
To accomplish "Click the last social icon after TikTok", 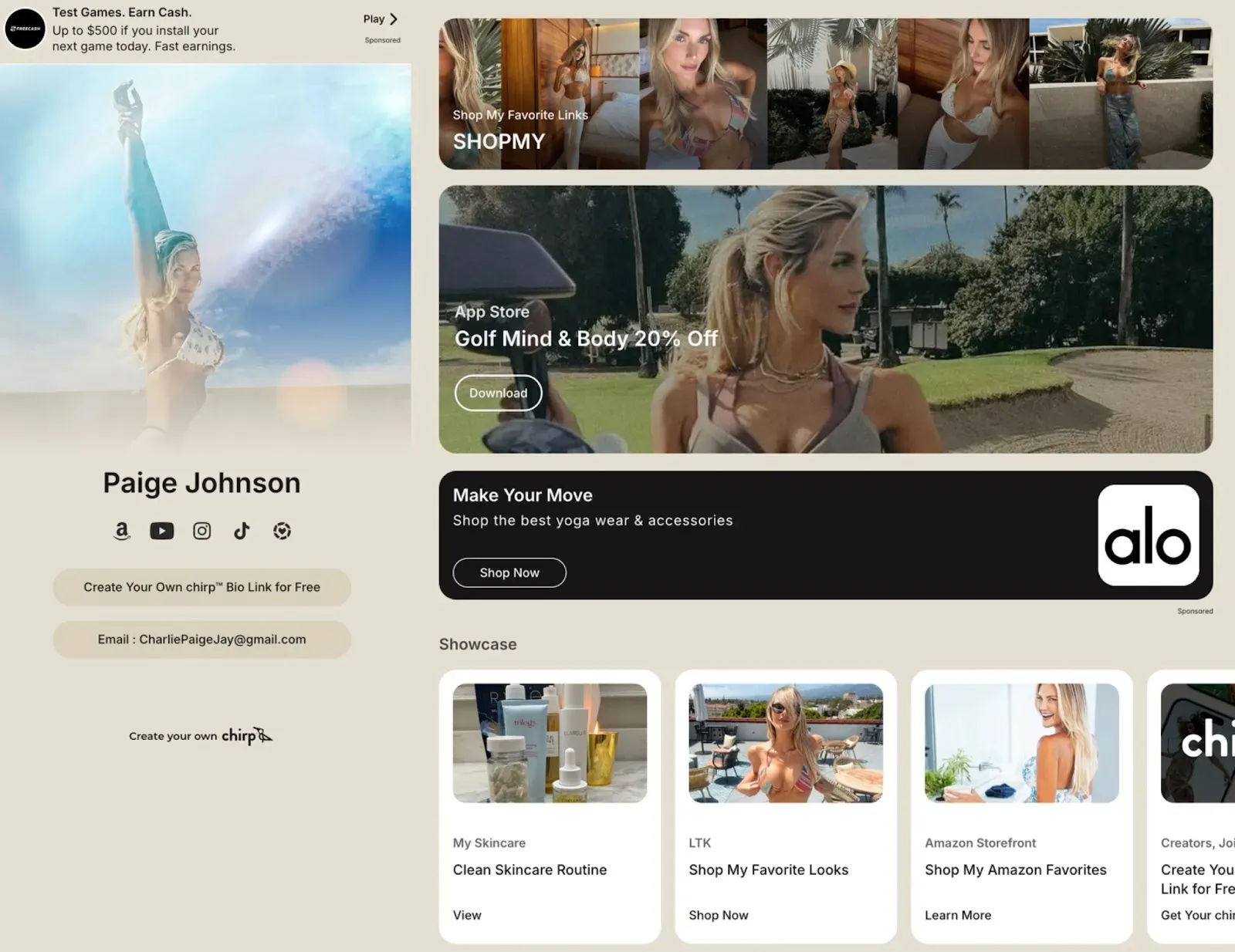I will click(282, 531).
